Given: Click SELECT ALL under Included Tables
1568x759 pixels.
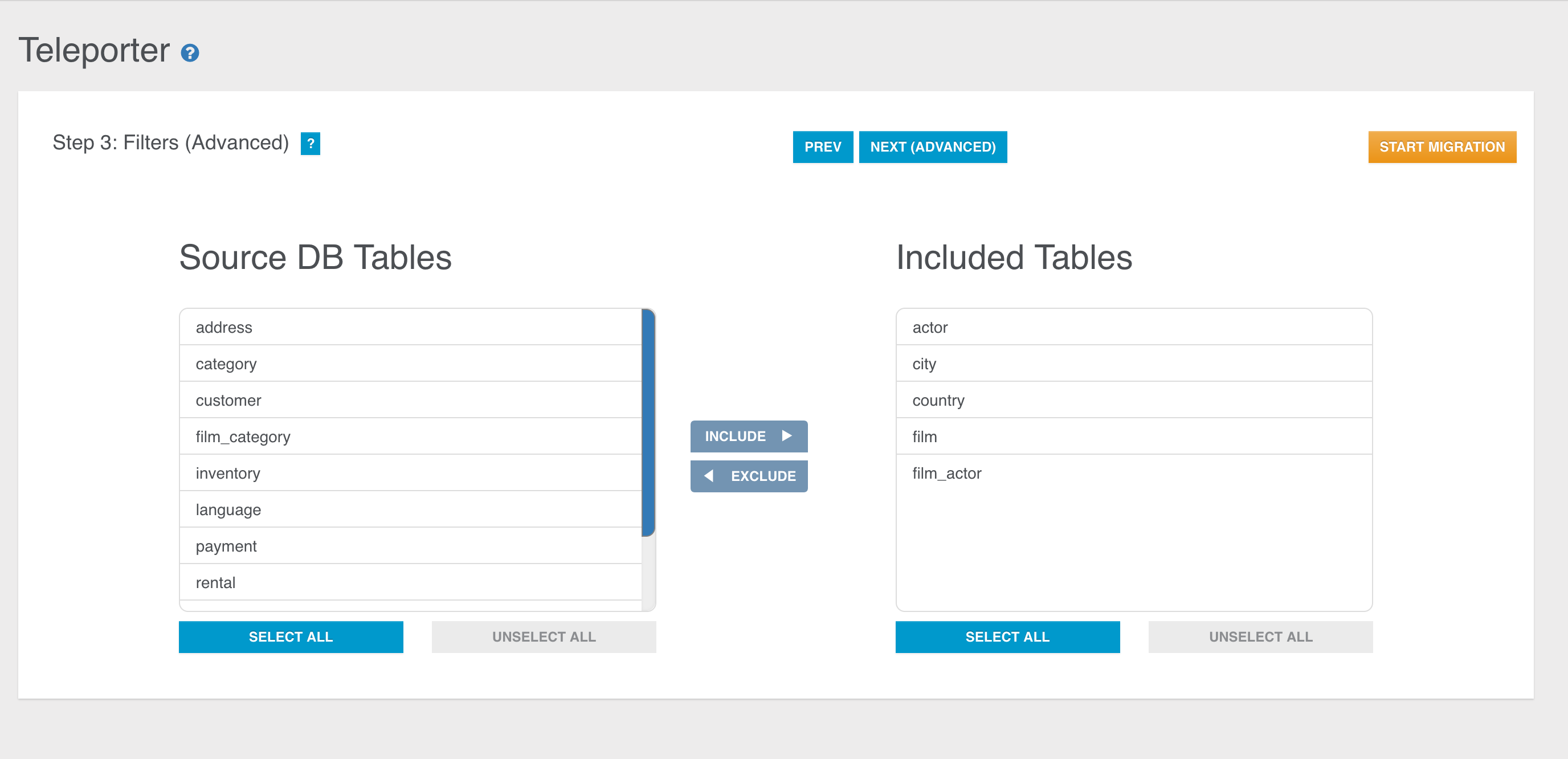Looking at the screenshot, I should pos(1008,637).
